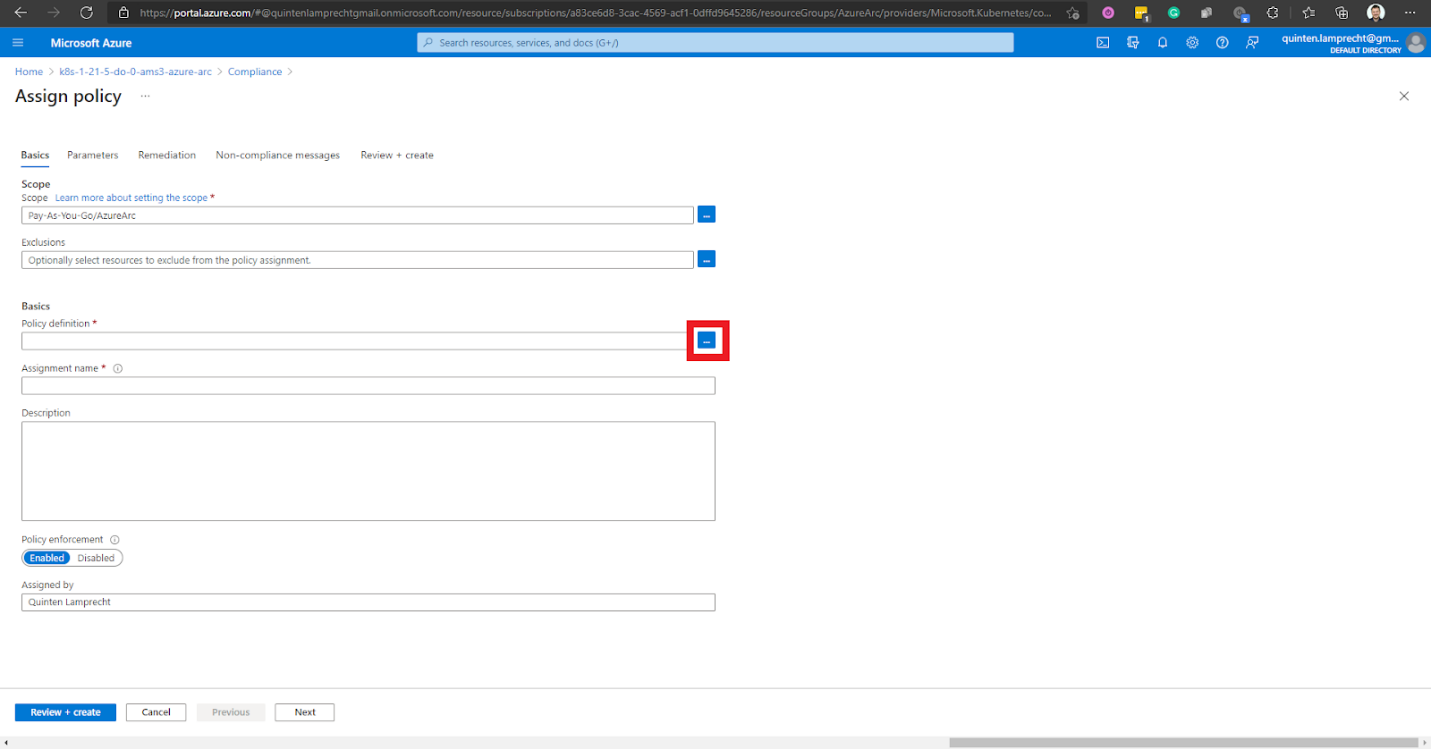Click the Description text area
Screen dimensions: 1431x749
pos(368,471)
